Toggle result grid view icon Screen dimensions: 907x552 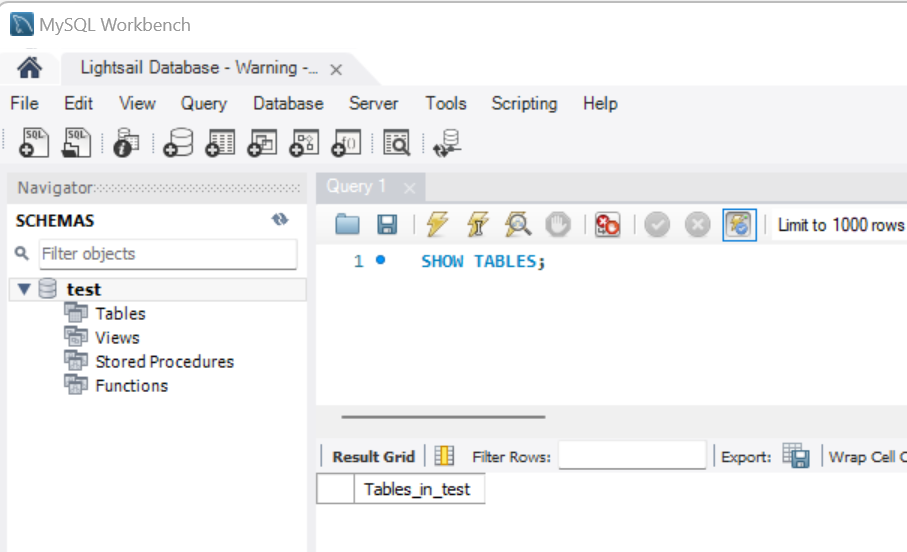444,456
